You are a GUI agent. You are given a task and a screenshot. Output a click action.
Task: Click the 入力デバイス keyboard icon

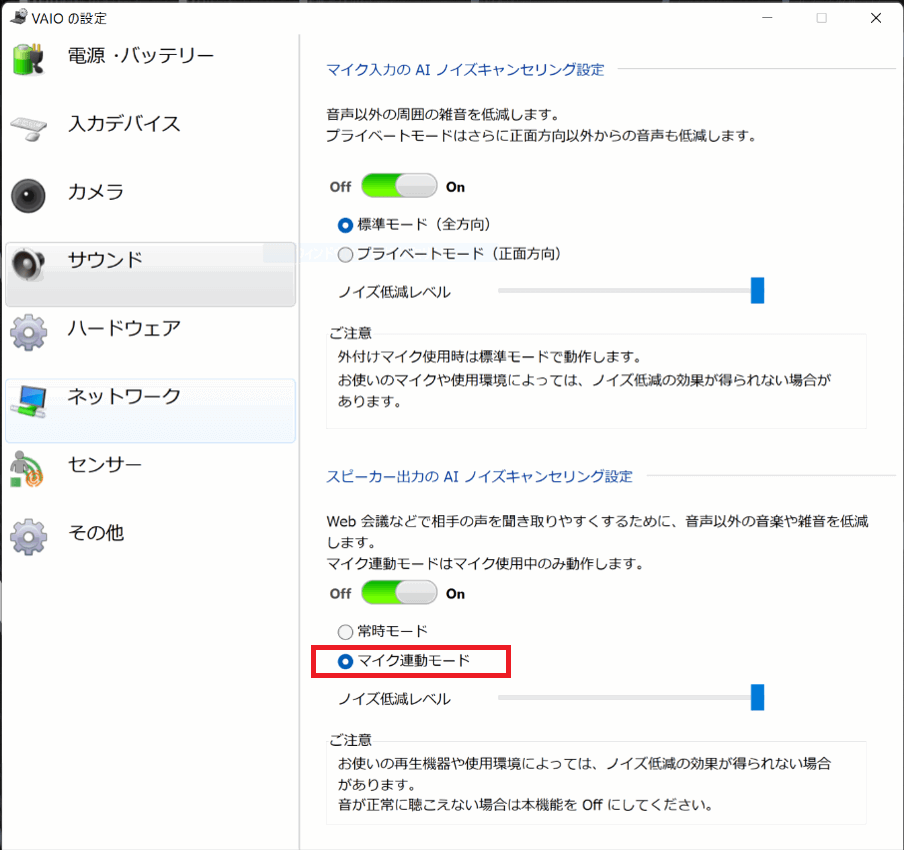[28, 128]
